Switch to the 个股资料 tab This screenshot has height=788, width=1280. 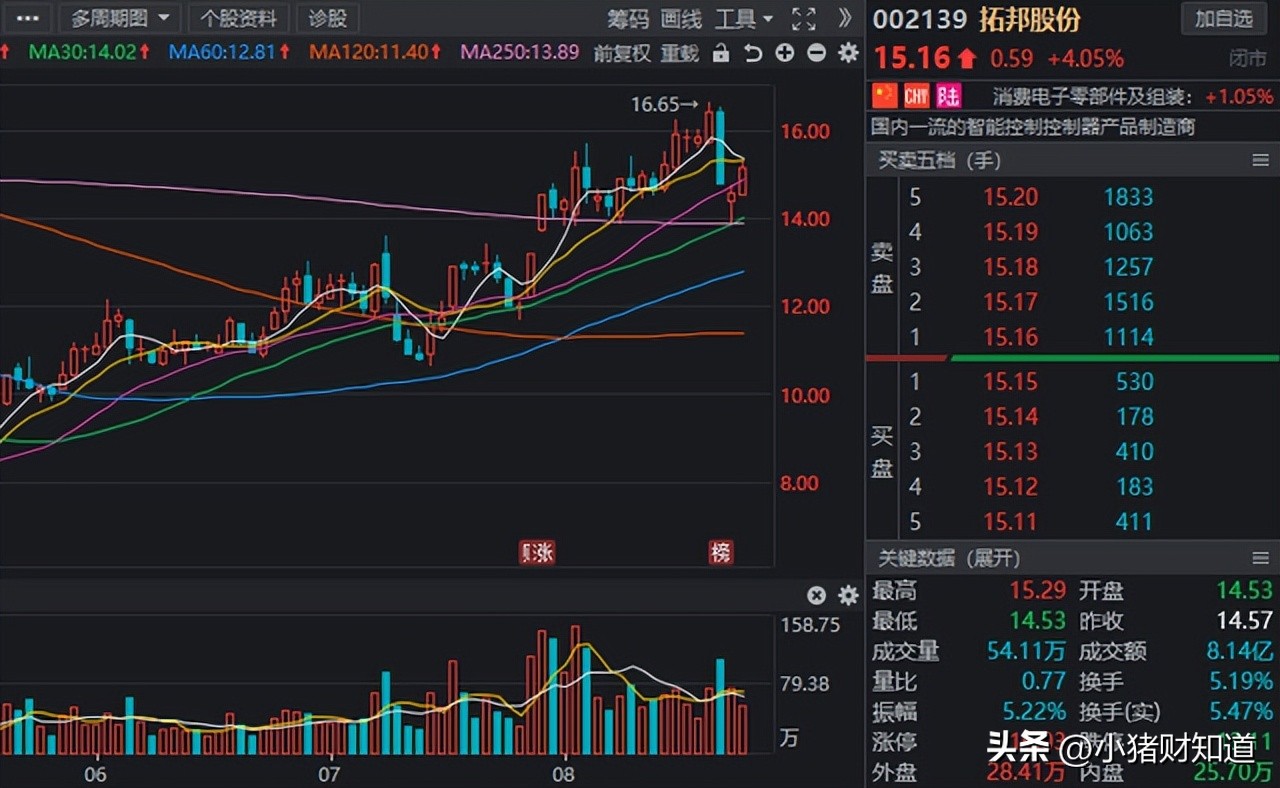pos(239,18)
